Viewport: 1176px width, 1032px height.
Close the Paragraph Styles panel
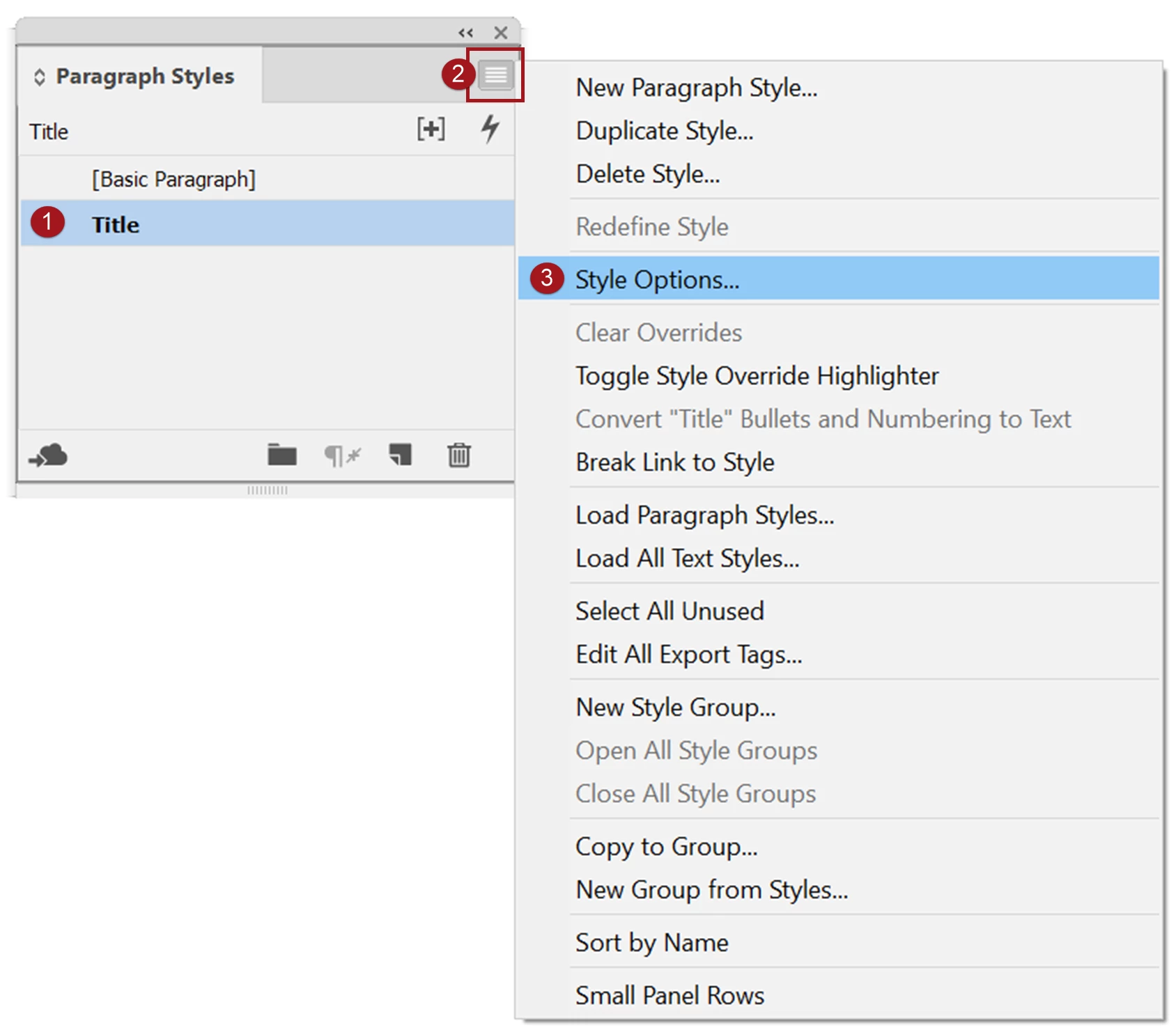tap(500, 33)
